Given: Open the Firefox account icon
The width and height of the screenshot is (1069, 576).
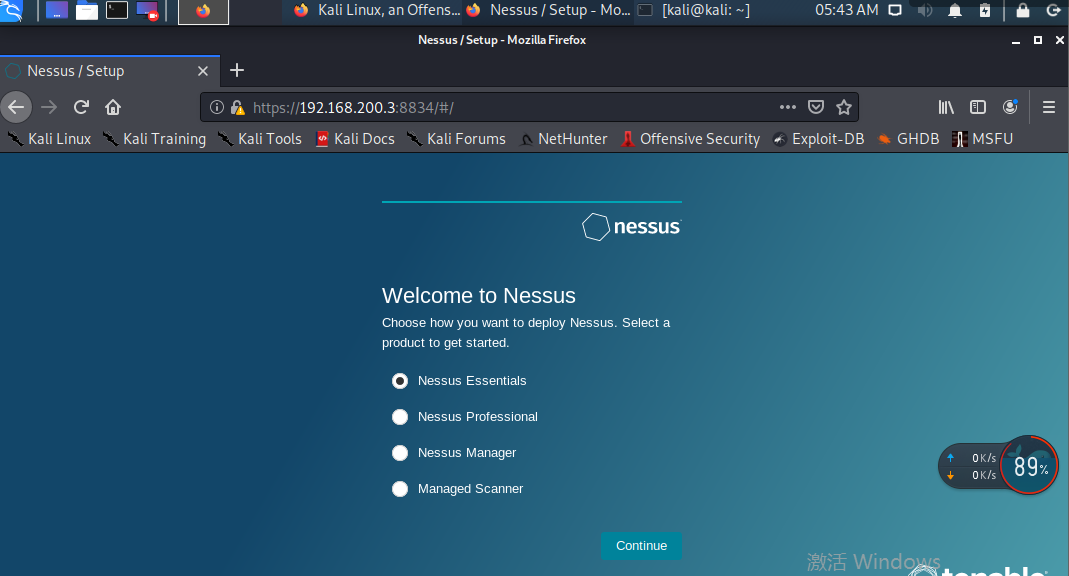Looking at the screenshot, I should click(x=1010, y=106).
